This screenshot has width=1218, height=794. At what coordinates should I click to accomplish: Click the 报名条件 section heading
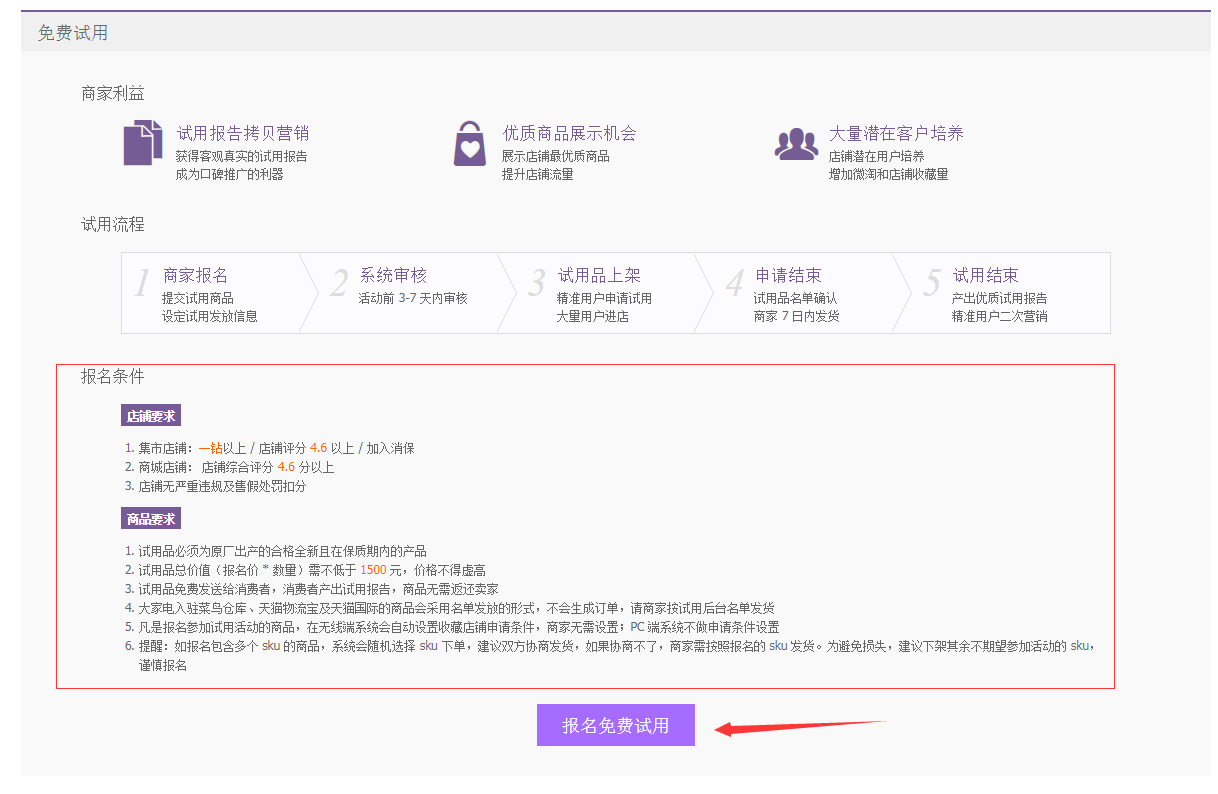pyautogui.click(x=113, y=377)
